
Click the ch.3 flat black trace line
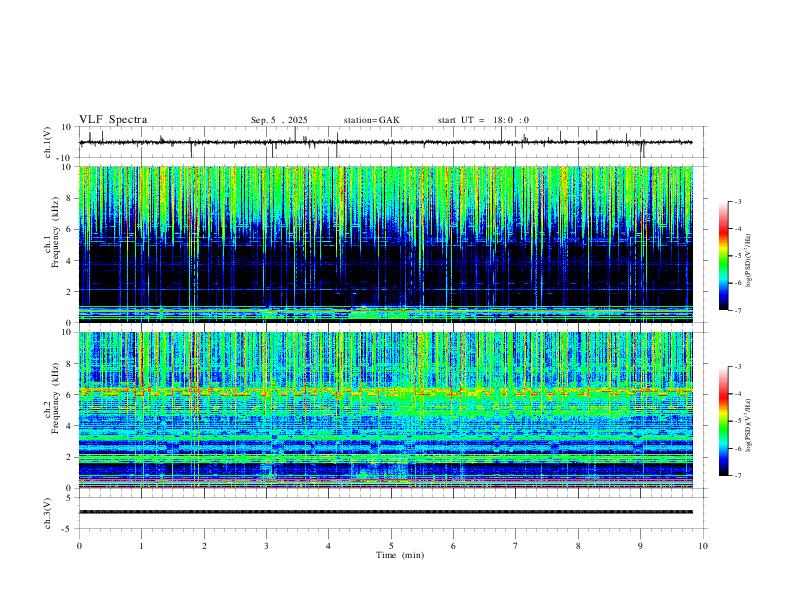(385, 512)
